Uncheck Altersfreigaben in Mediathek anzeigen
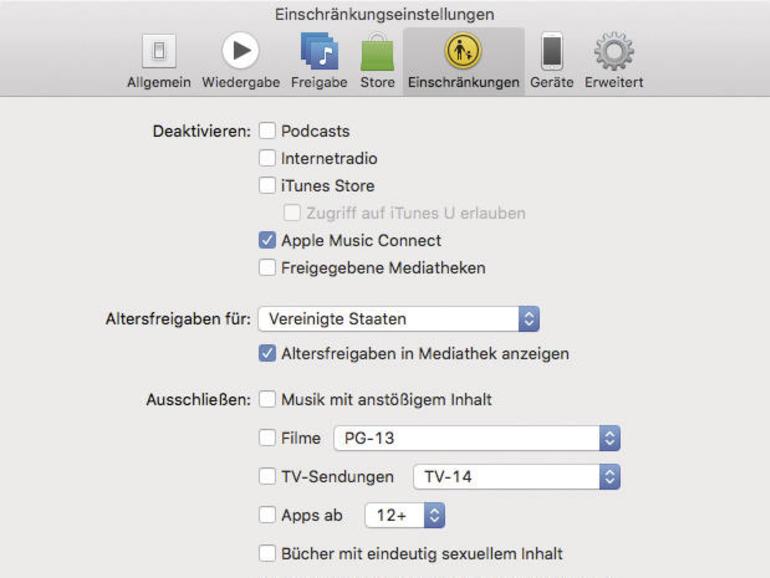This screenshot has width=770, height=578. pos(267,353)
